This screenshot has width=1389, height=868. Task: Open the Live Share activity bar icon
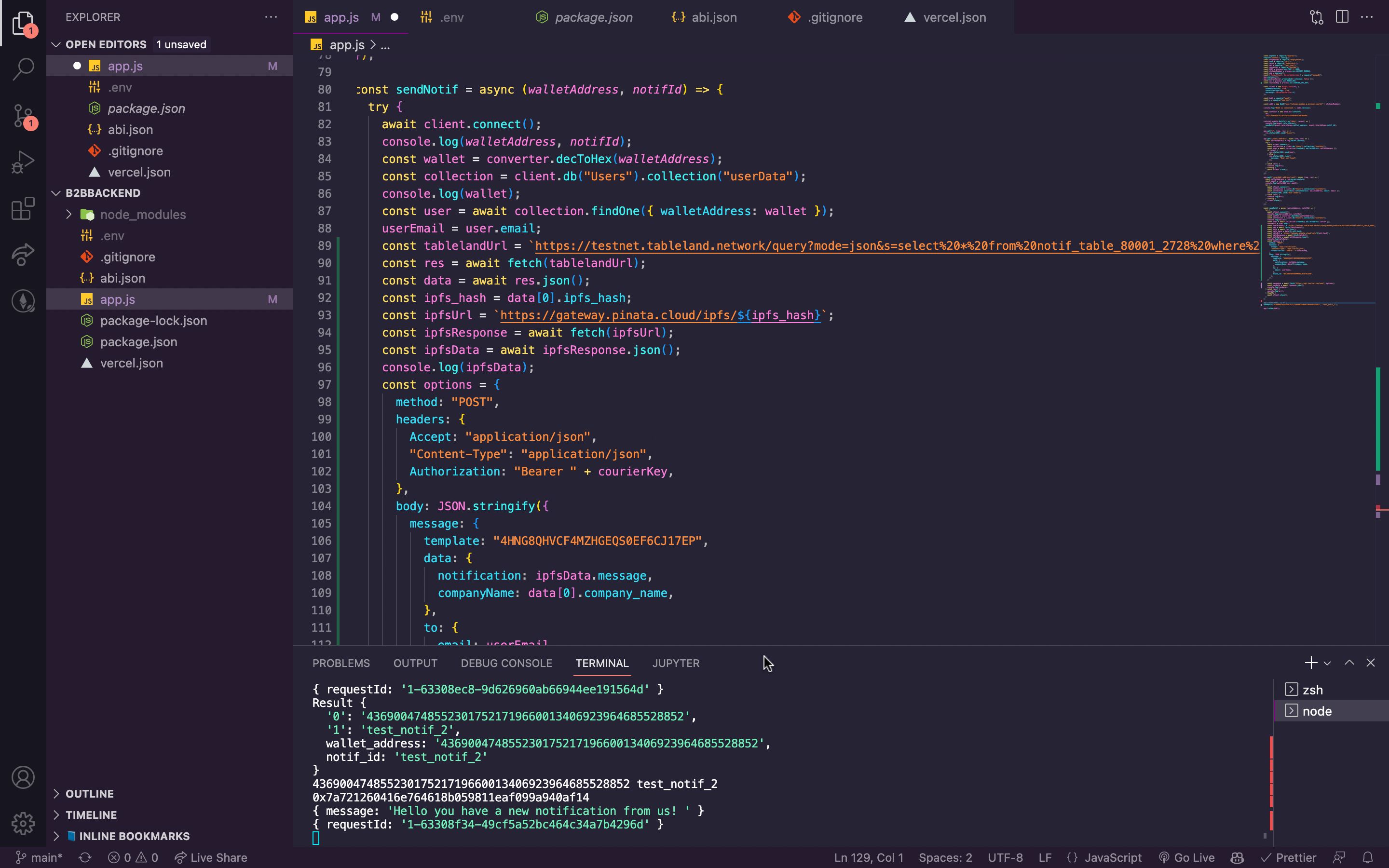click(x=23, y=255)
